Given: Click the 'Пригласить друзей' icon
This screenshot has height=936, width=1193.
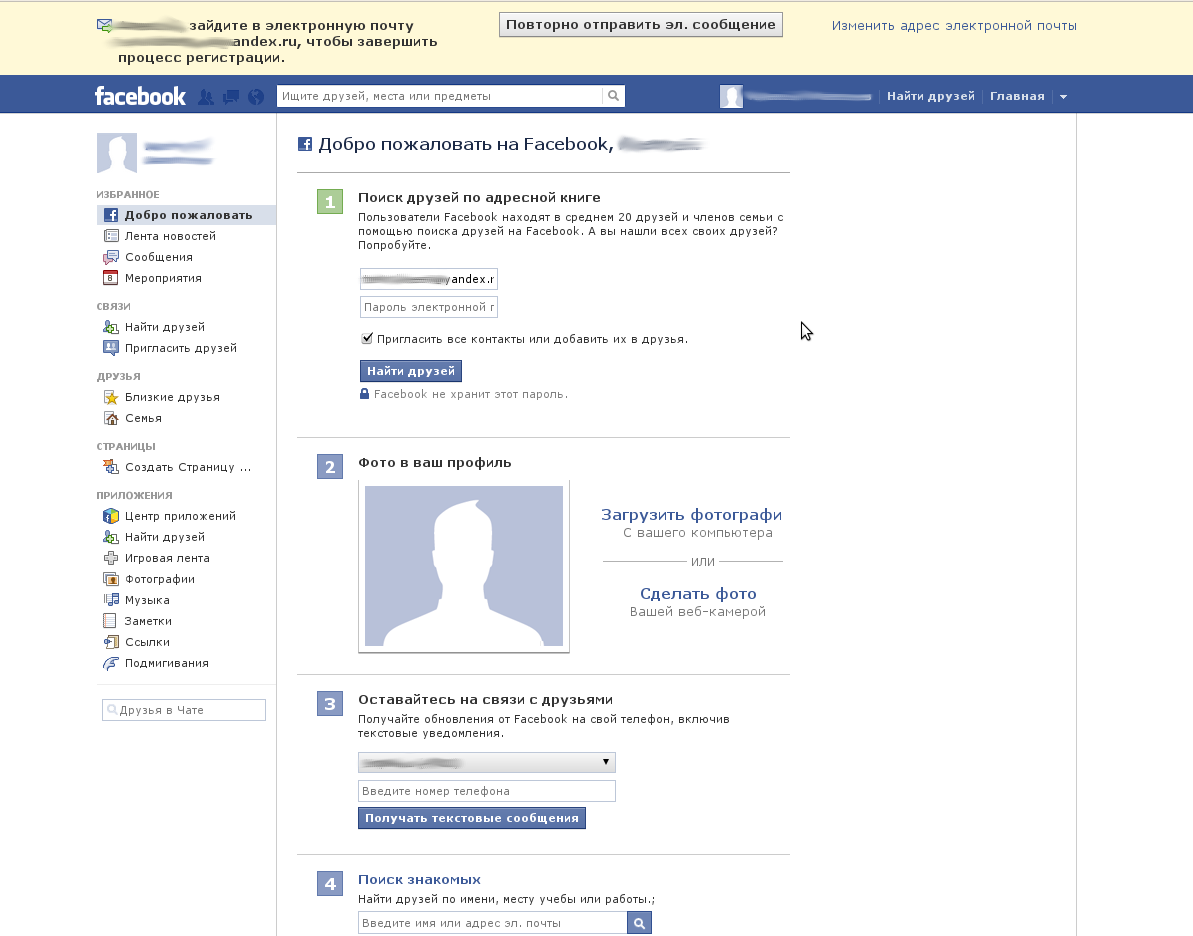Looking at the screenshot, I should (111, 348).
